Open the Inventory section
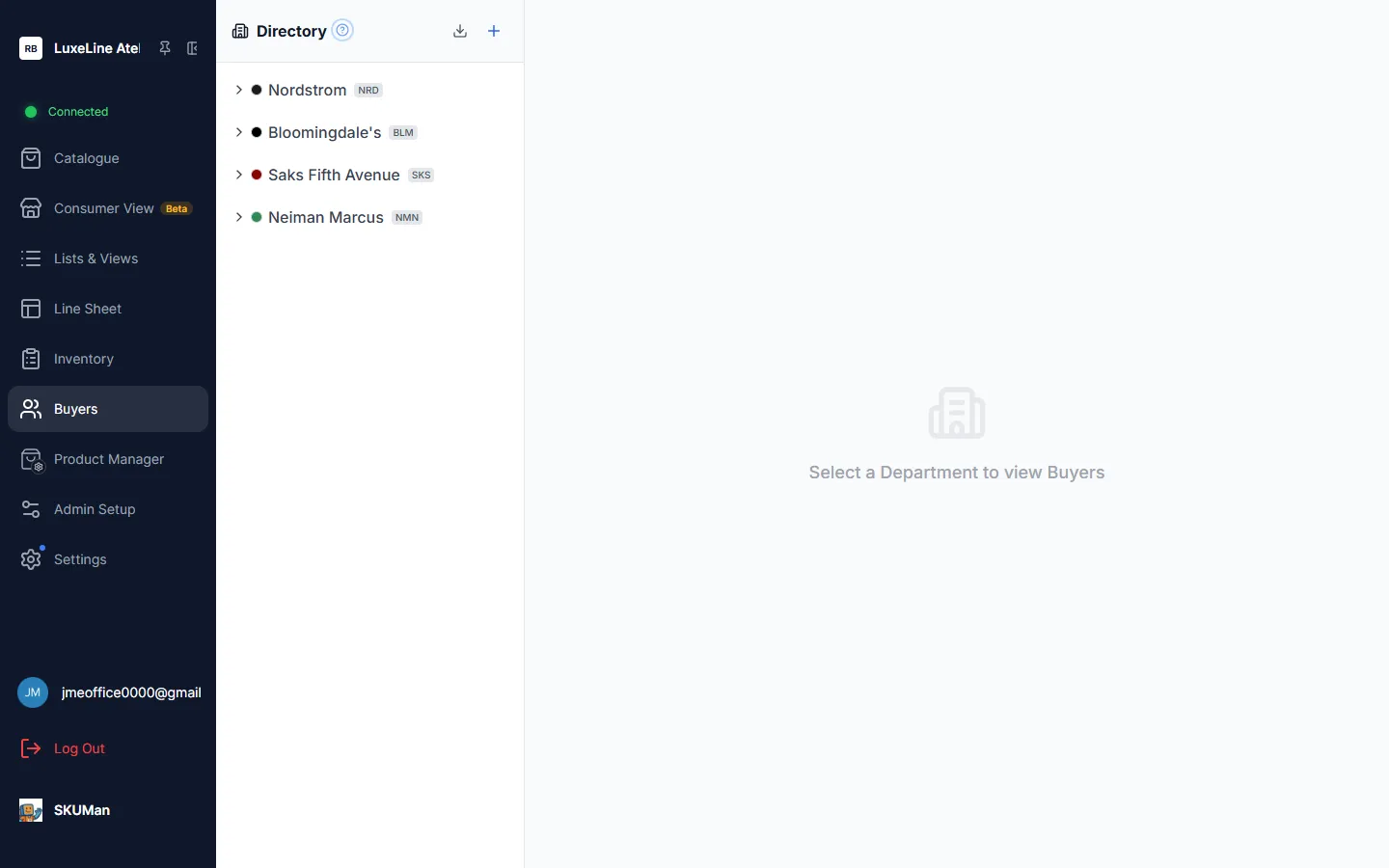Image resolution: width=1389 pixels, height=868 pixels. click(x=108, y=359)
